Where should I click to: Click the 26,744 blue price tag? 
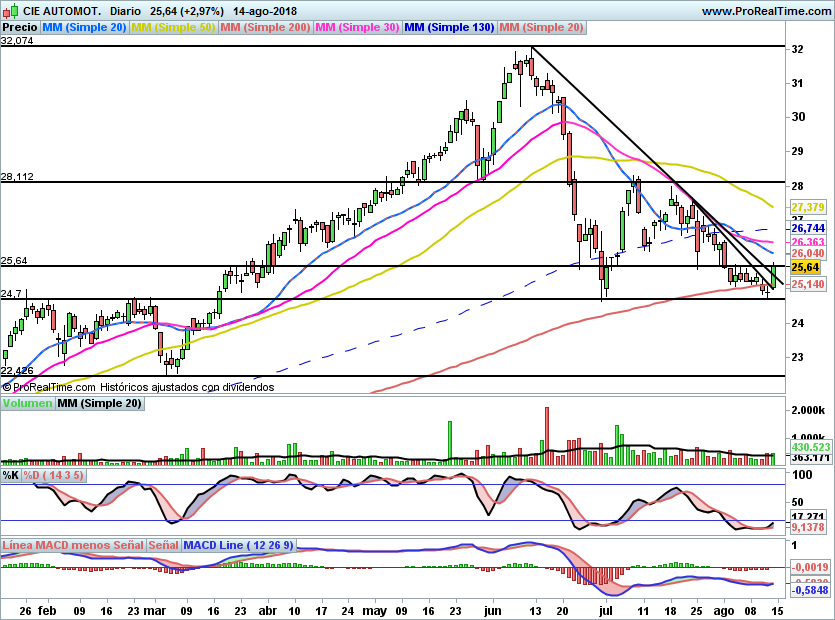point(808,229)
